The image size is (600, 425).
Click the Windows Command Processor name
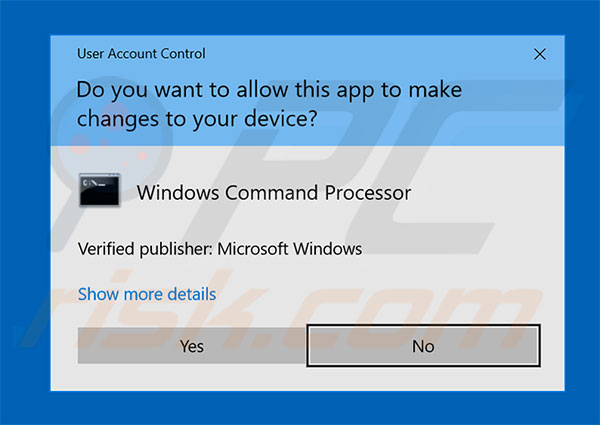(274, 192)
